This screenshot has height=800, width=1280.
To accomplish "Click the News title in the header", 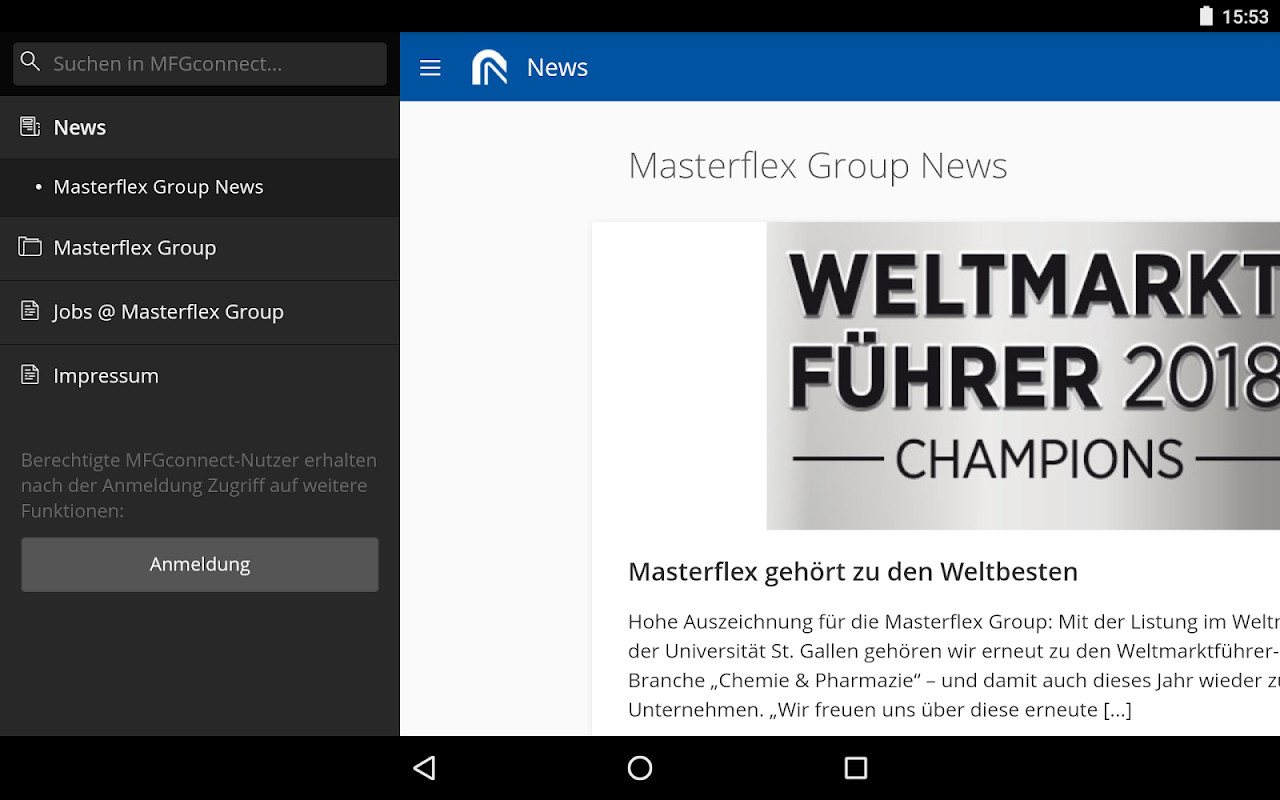I will click(557, 67).
